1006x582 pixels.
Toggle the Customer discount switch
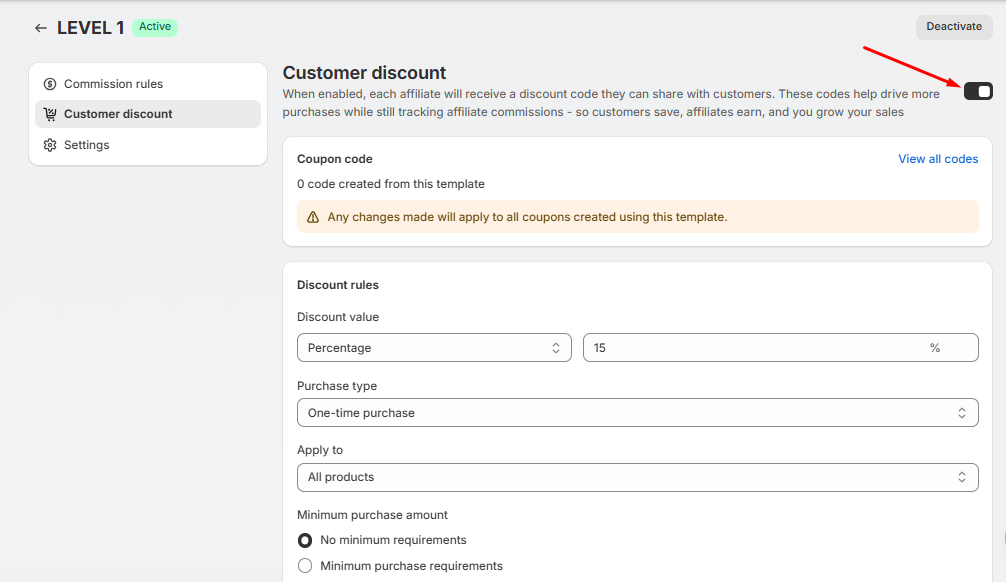tap(978, 92)
